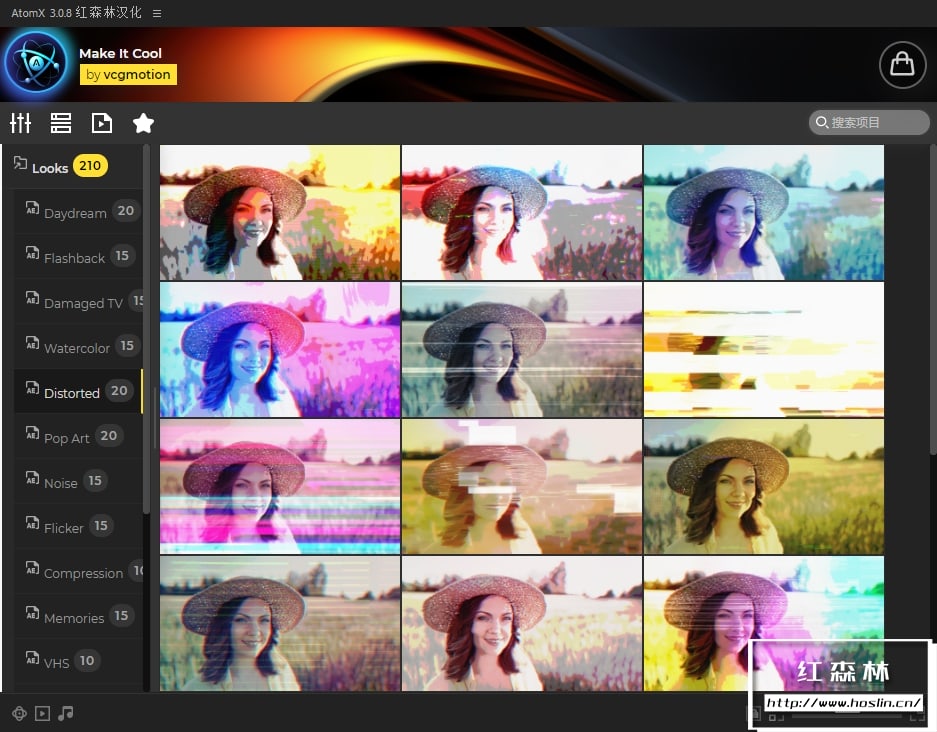Open the atom settings icon in footer
The height and width of the screenshot is (732, 937).
point(19,713)
